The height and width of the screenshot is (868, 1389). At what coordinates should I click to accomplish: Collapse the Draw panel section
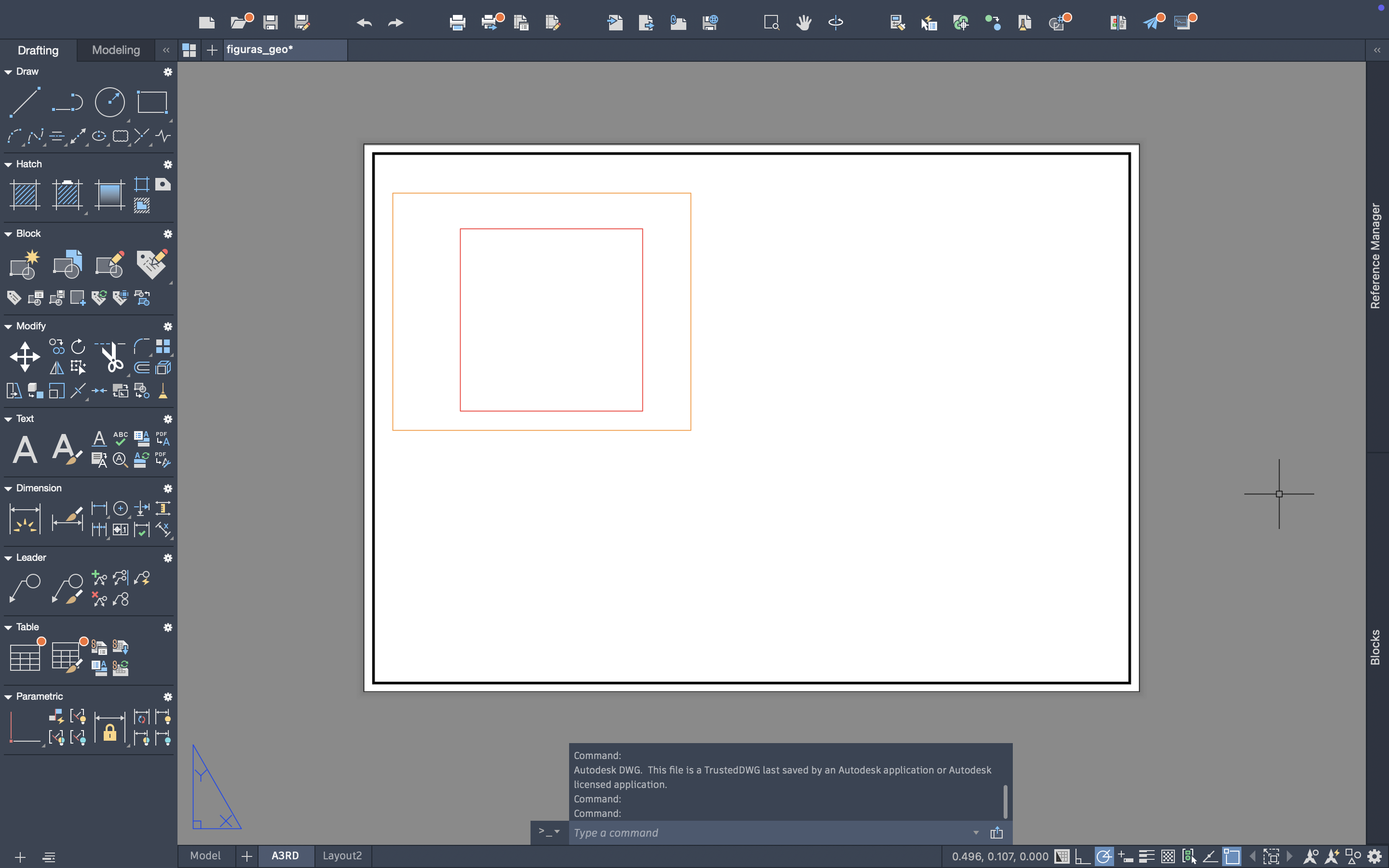8,72
